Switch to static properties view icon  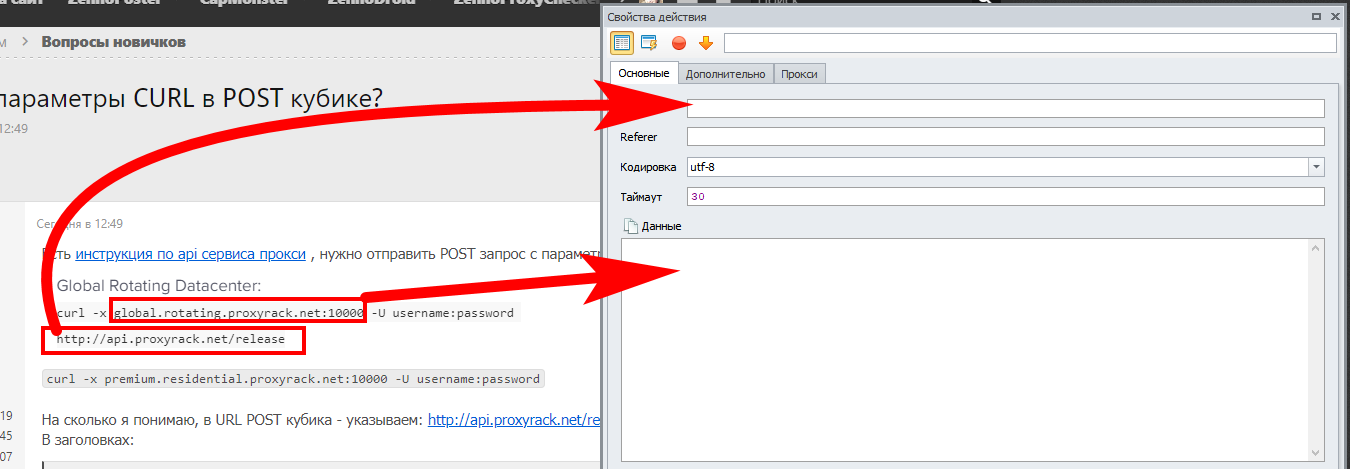(x=622, y=42)
